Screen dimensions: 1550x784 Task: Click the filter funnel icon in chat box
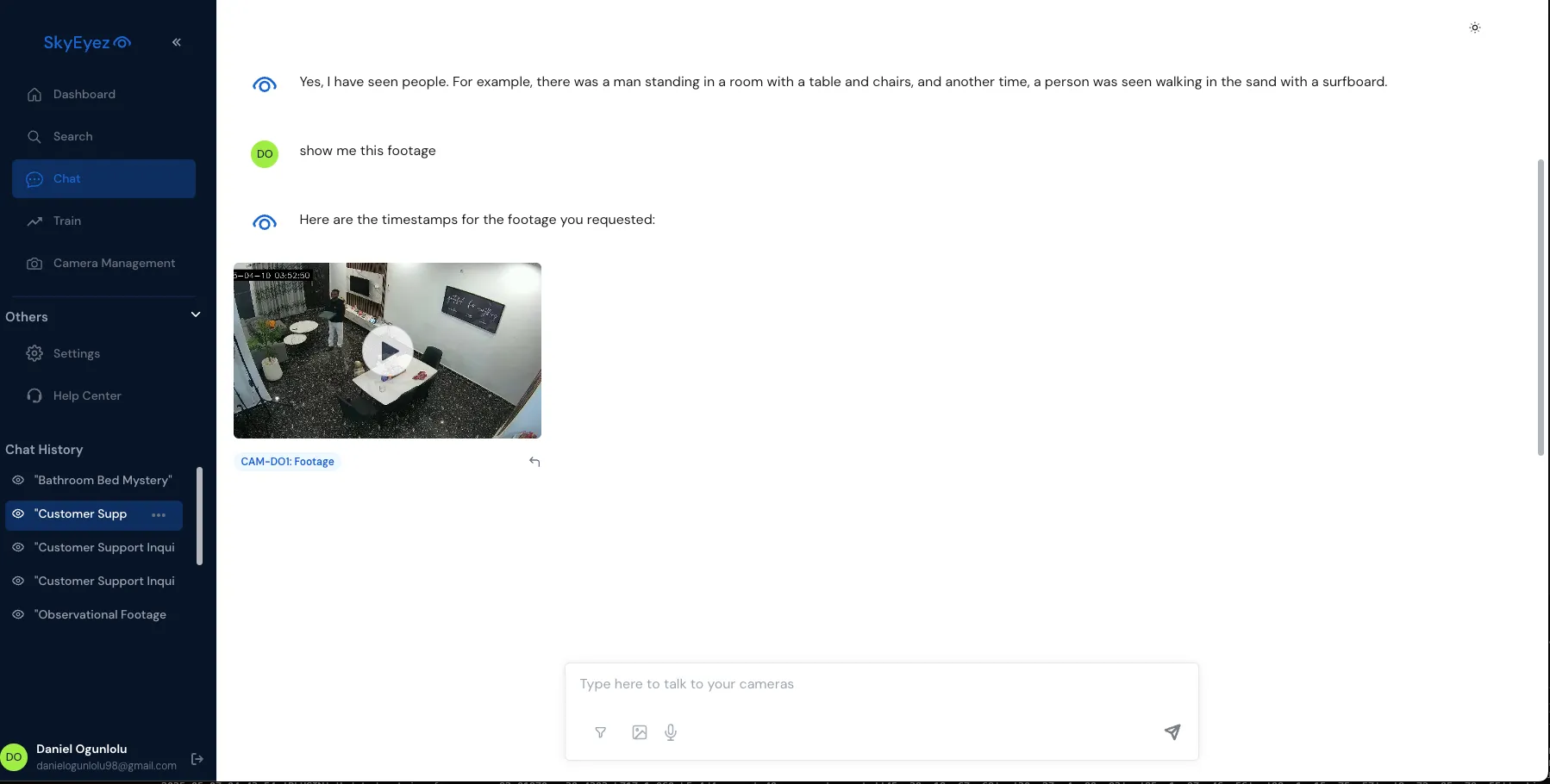[601, 732]
